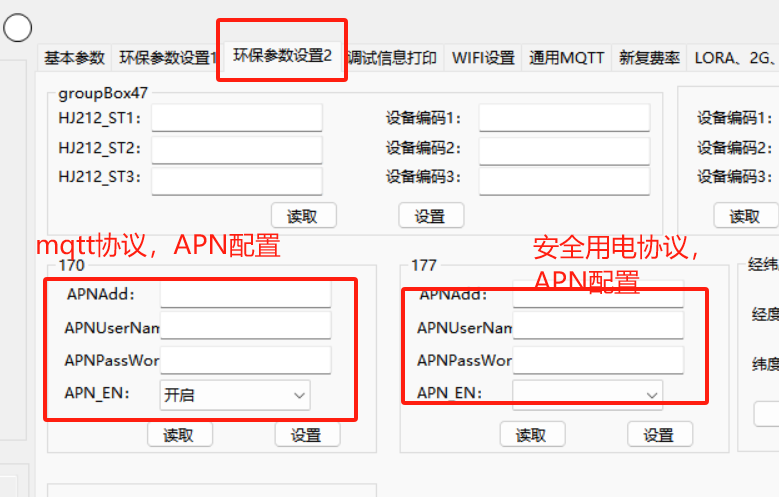
Task: Open the APN_EN dropdown in group 177
Action: pyautogui.click(x=587, y=394)
